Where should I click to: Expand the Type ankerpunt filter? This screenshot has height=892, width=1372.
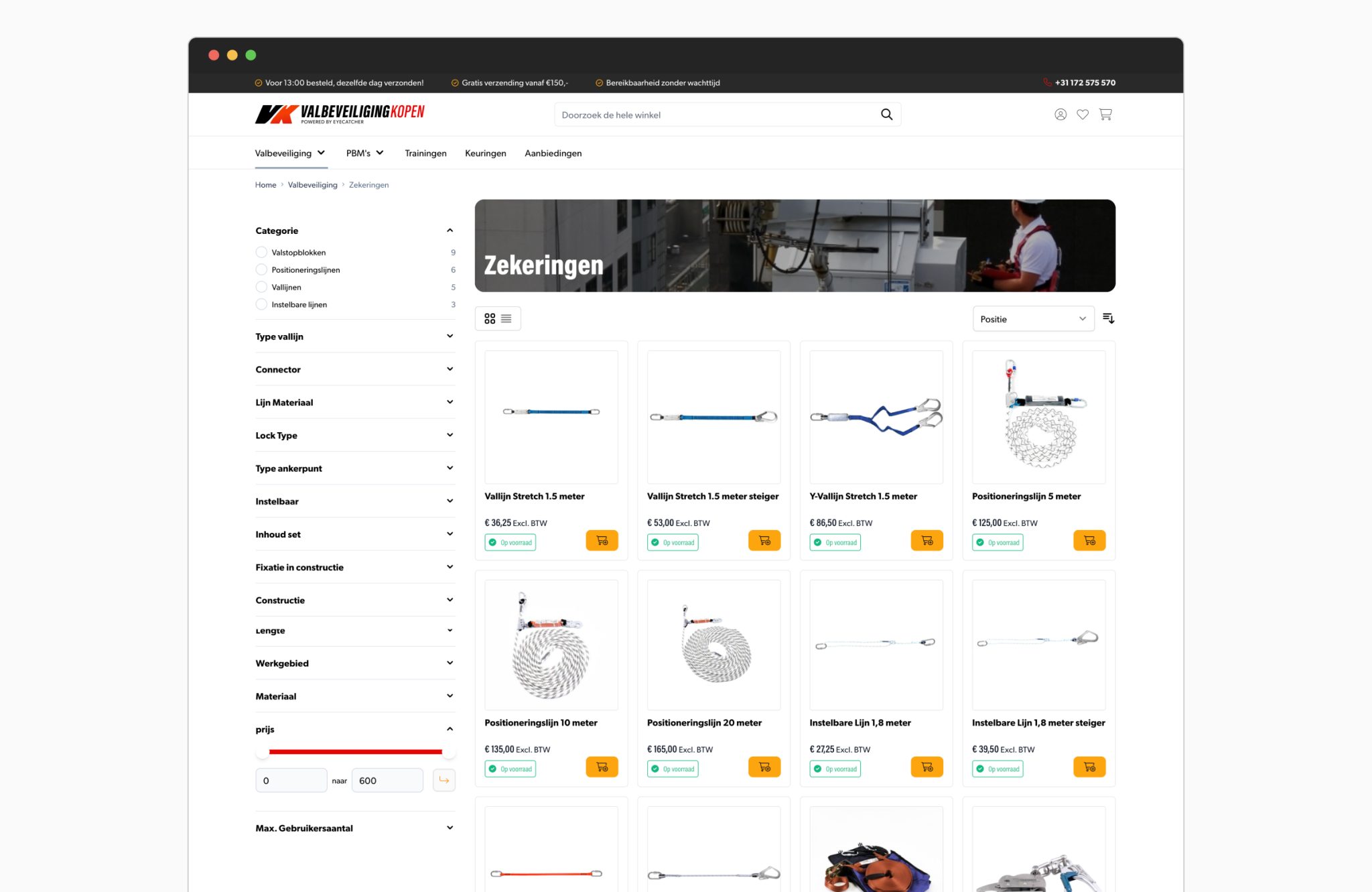(355, 468)
